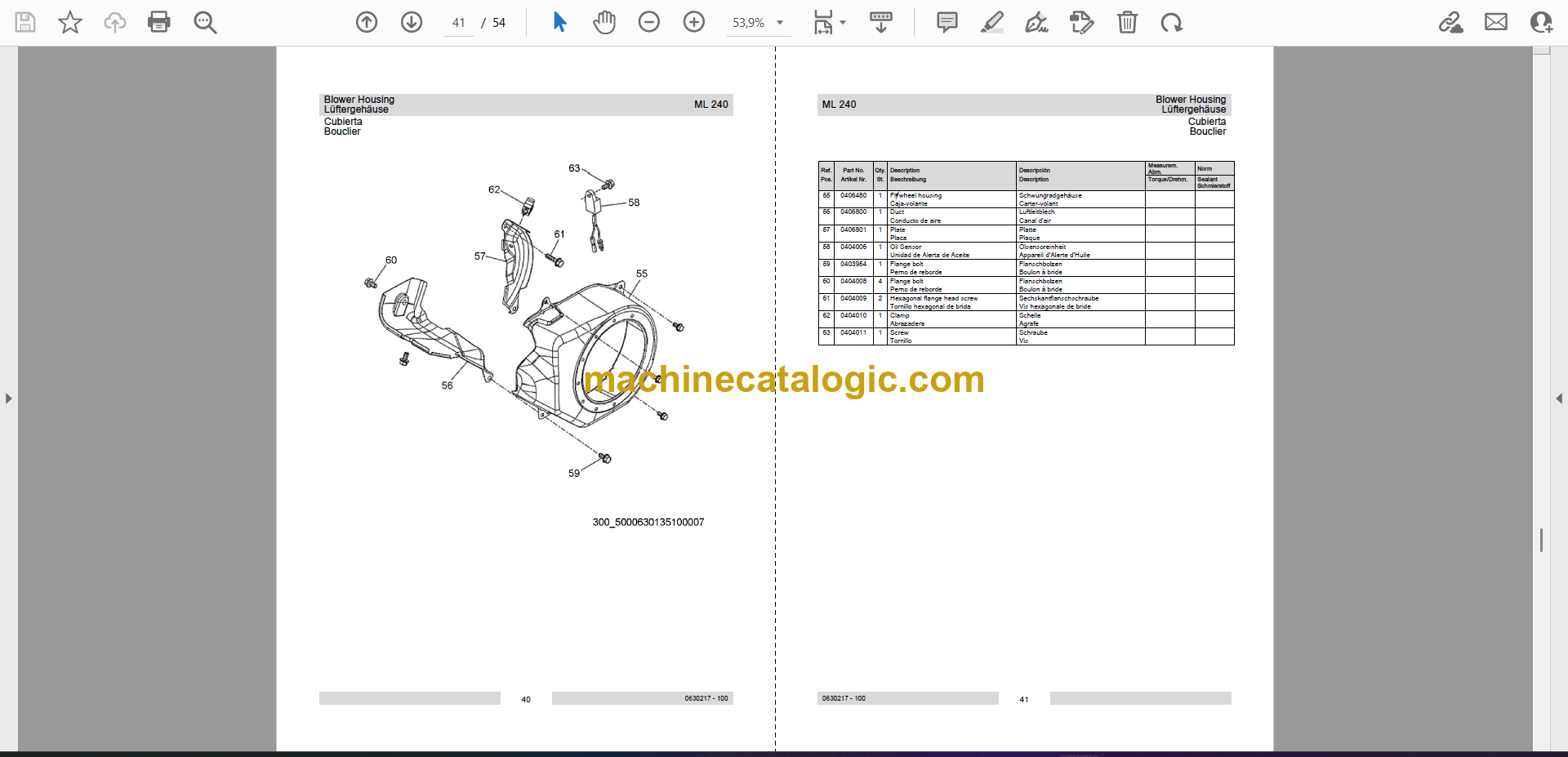Upload the file to cloud storage
This screenshot has width=1568, height=757.
click(x=115, y=22)
